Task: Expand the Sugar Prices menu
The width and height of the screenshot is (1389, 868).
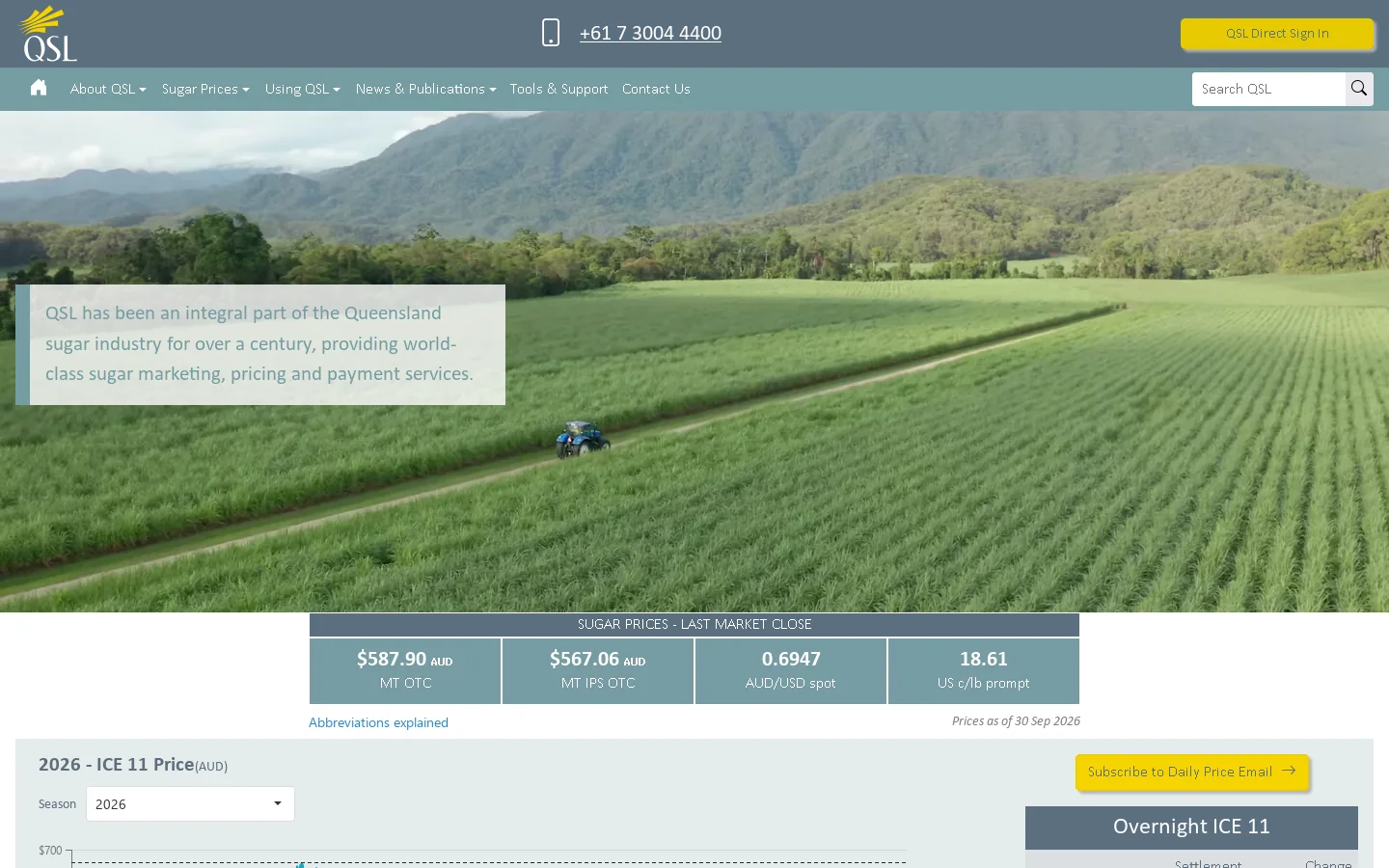Action: pyautogui.click(x=205, y=89)
